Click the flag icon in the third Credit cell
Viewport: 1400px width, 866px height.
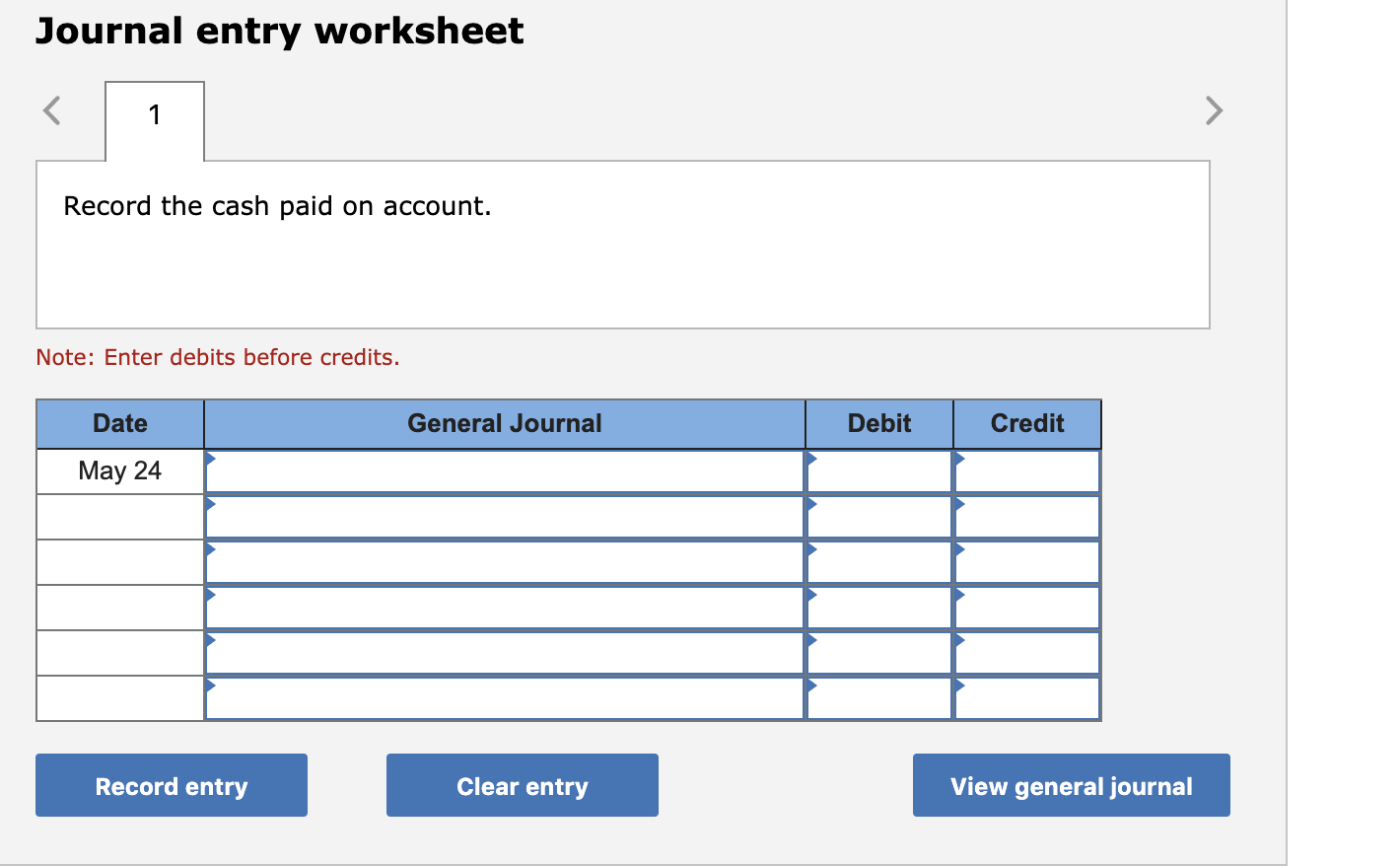957,550
